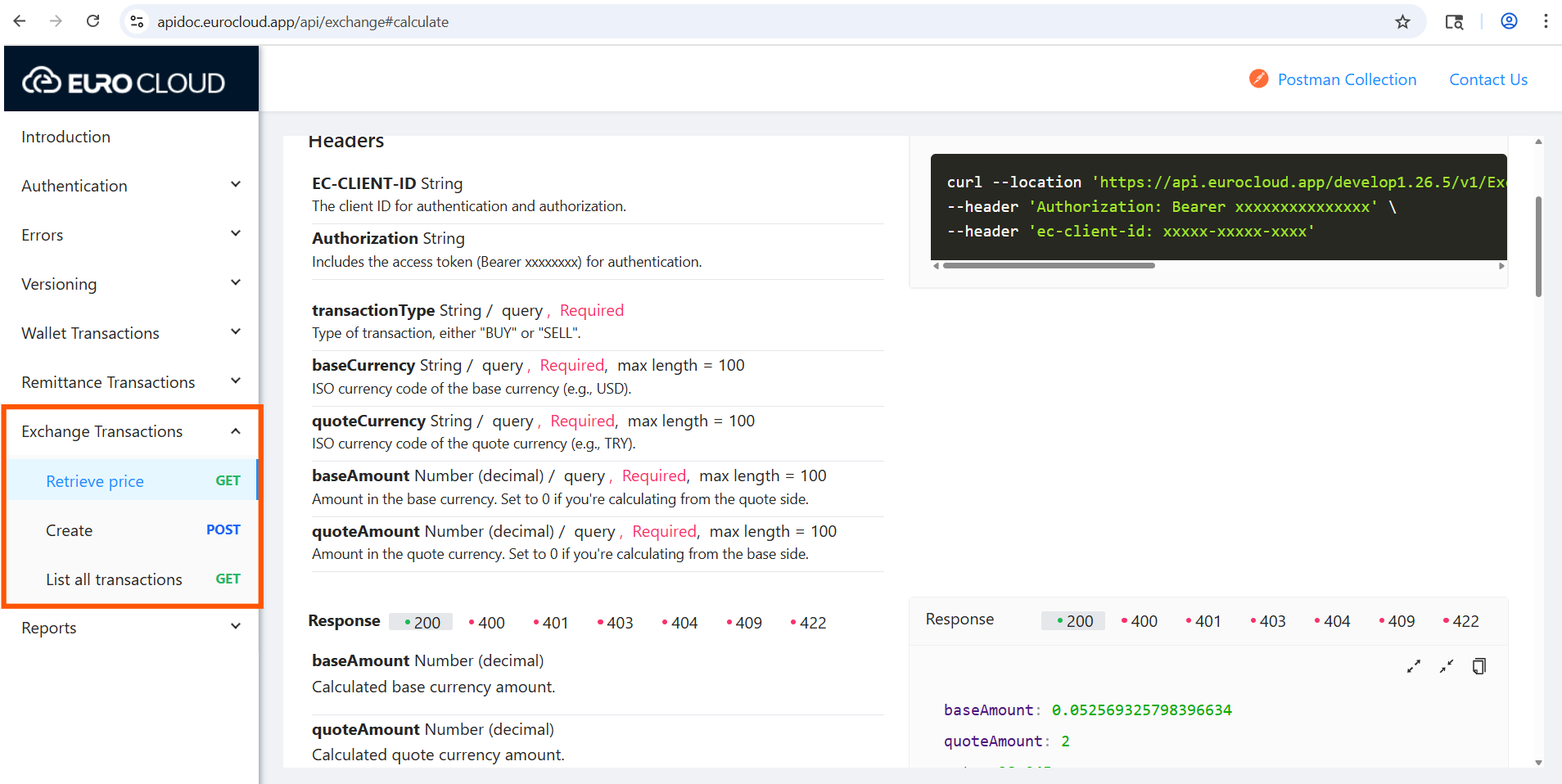Click Wallet Transactions sidebar label
This screenshot has width=1562, height=784.
pos(90,333)
